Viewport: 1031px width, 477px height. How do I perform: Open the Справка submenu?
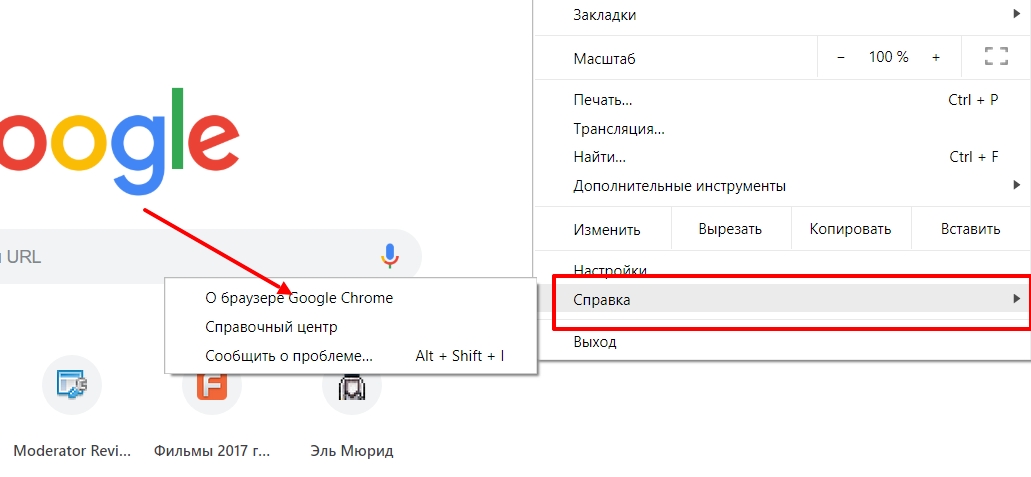780,299
